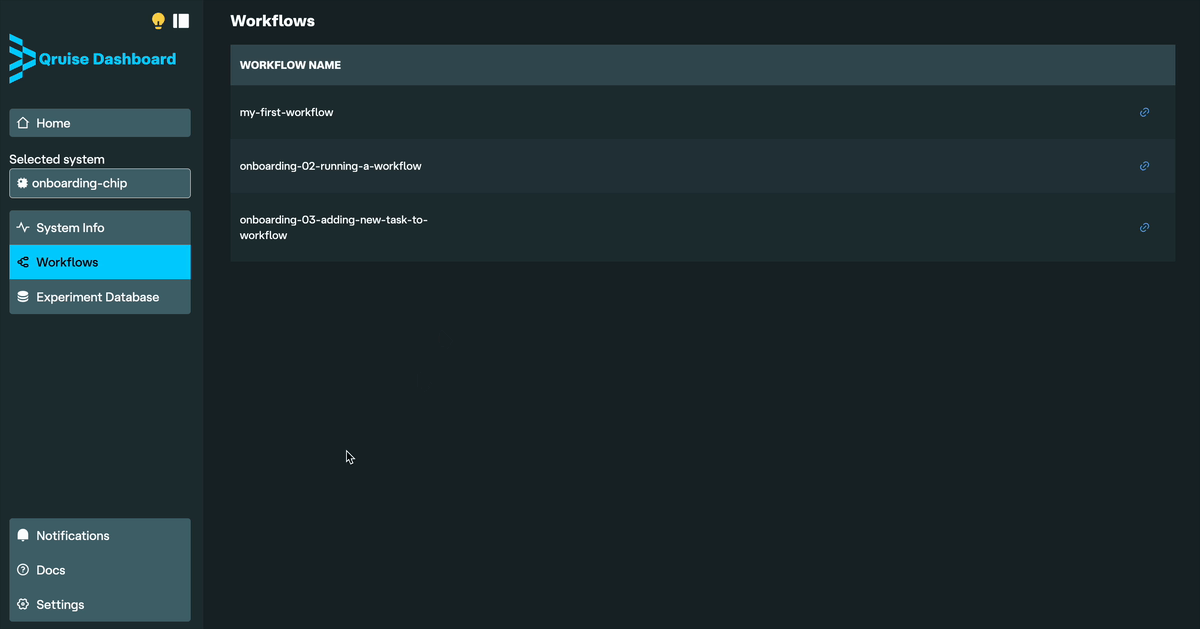
Task: Go to the Home page
Action: 100,123
